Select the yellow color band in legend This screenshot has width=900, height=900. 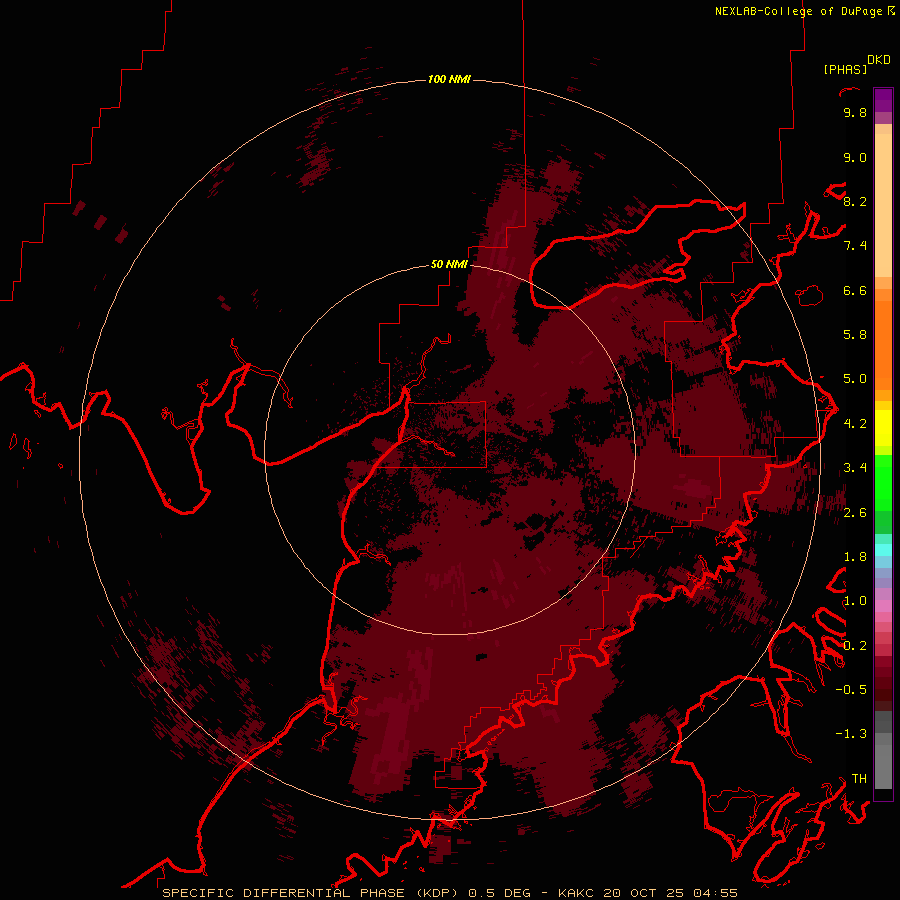pyautogui.click(x=883, y=428)
